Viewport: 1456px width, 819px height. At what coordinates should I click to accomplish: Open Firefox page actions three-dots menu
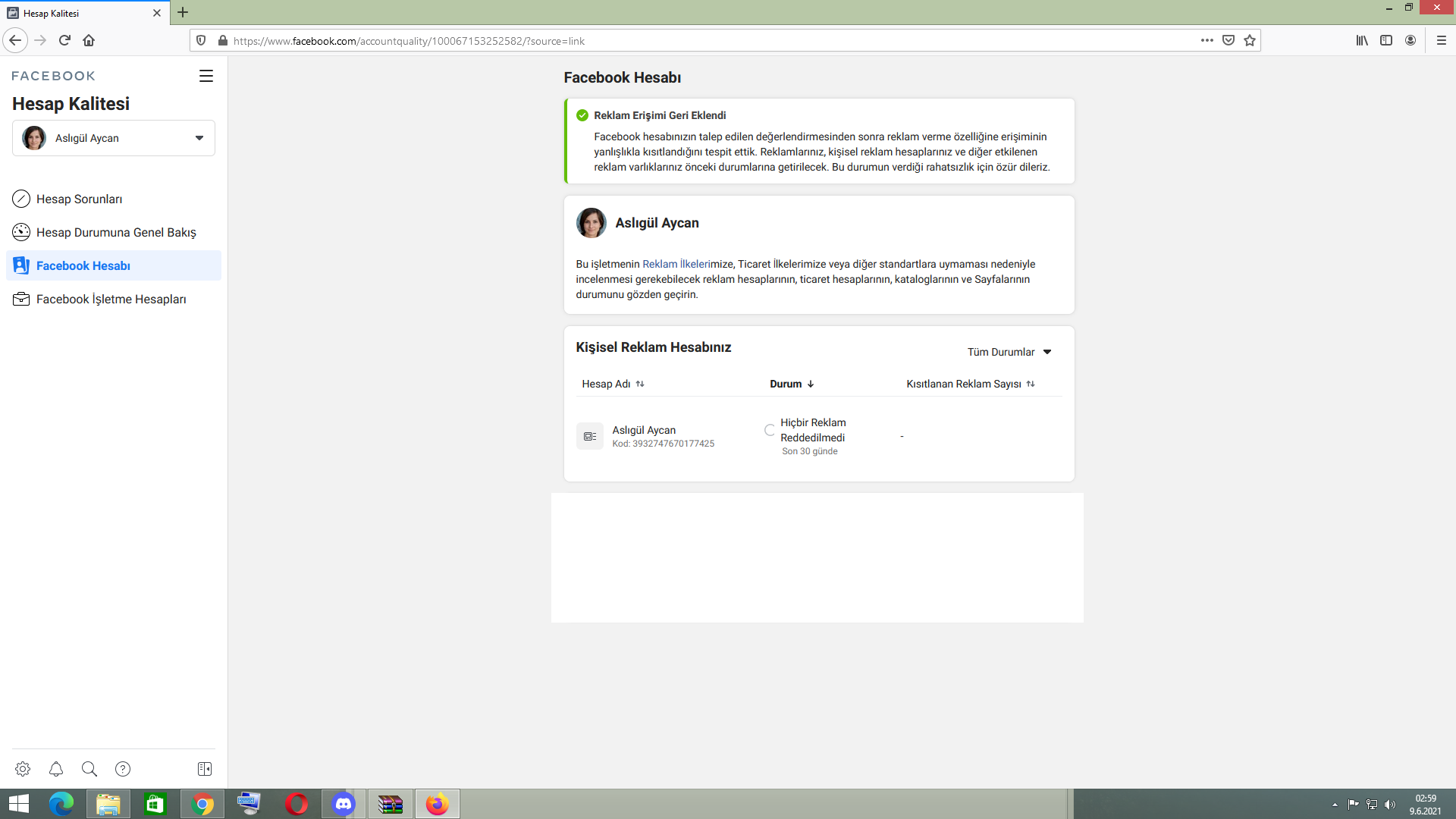(1207, 41)
